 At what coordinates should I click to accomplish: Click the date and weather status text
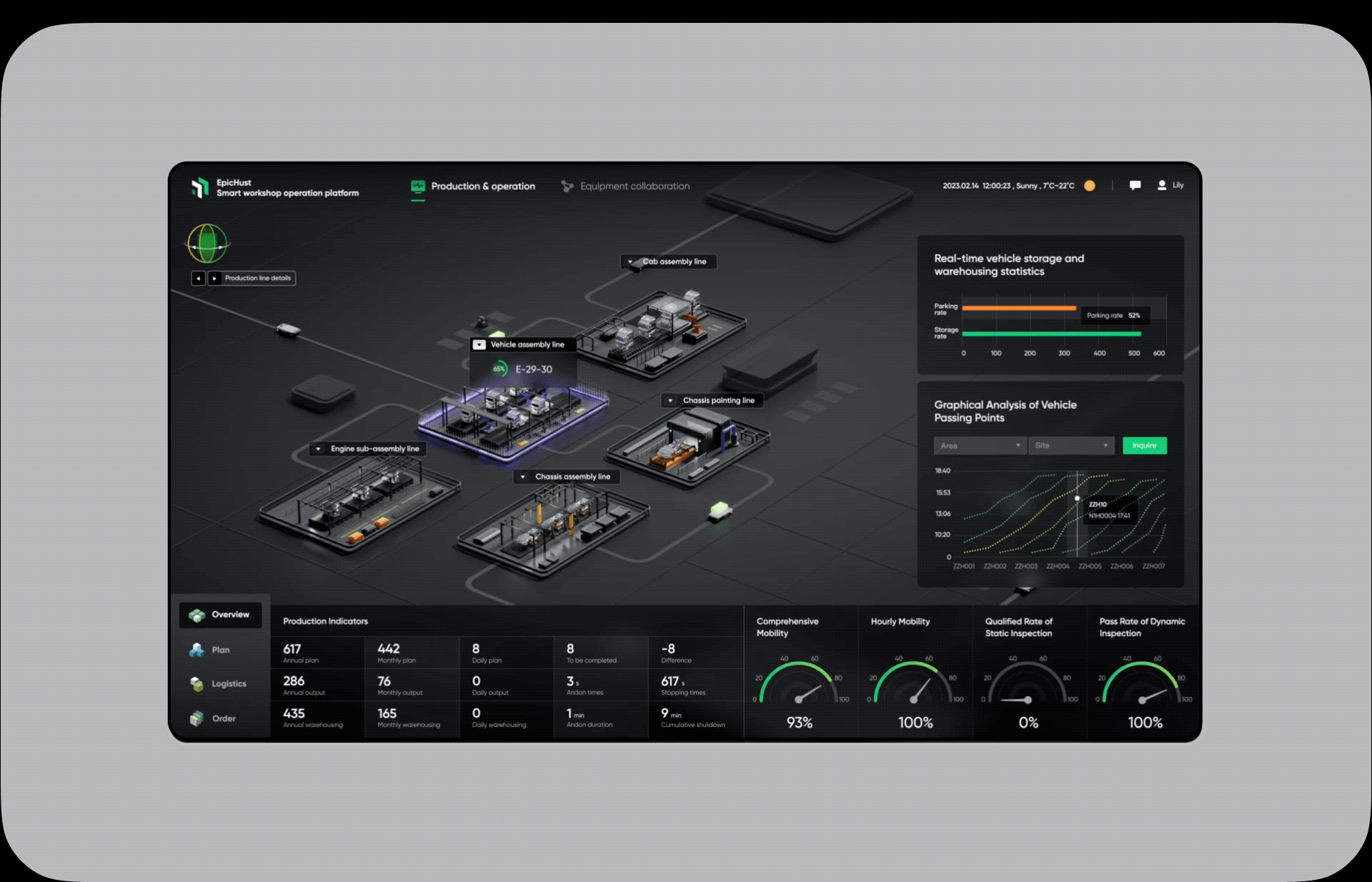[x=1008, y=186]
